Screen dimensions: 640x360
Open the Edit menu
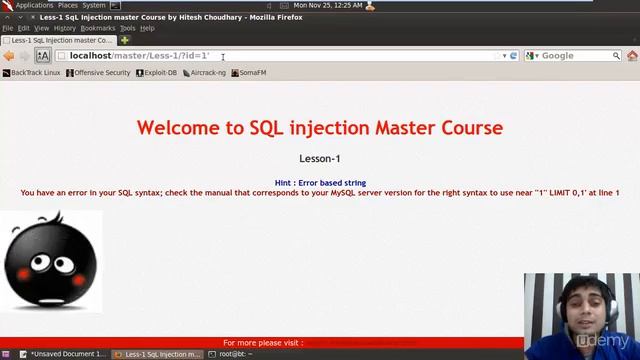pyautogui.click(x=23, y=28)
